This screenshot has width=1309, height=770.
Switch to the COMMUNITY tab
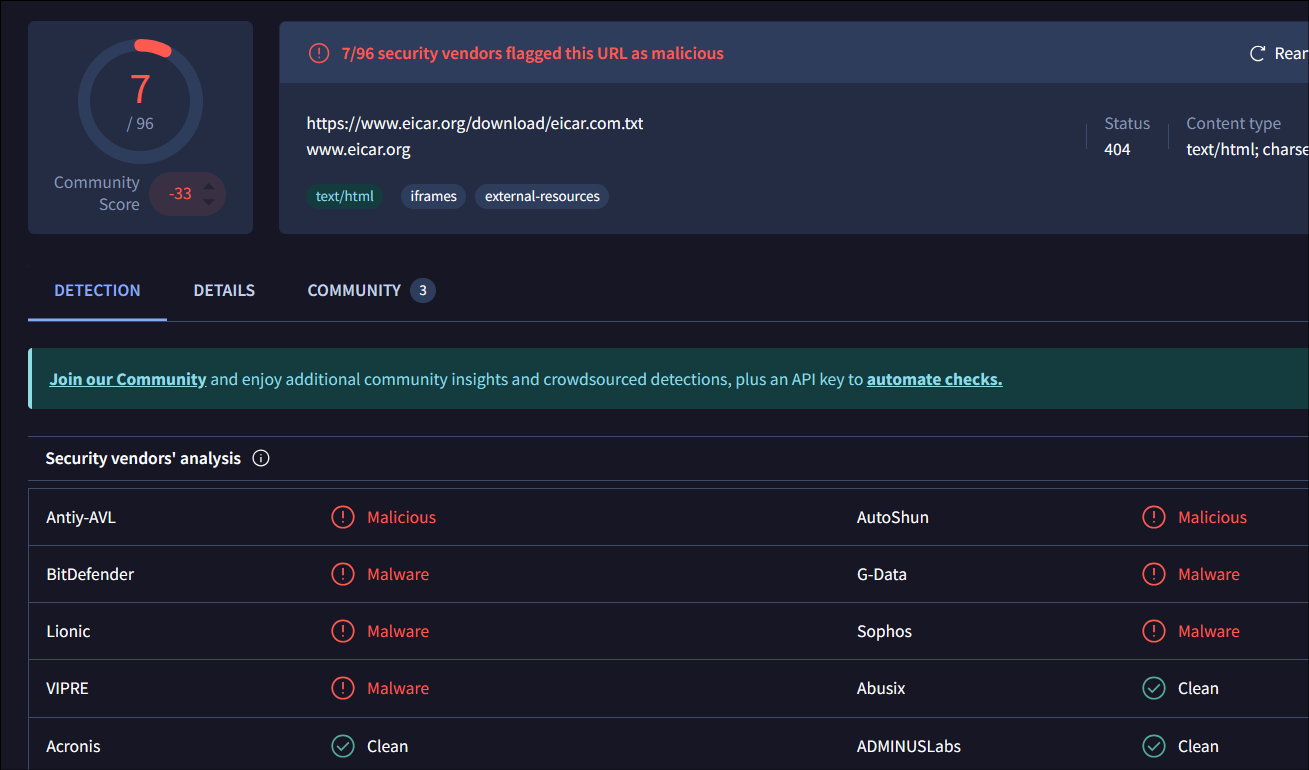pos(354,291)
